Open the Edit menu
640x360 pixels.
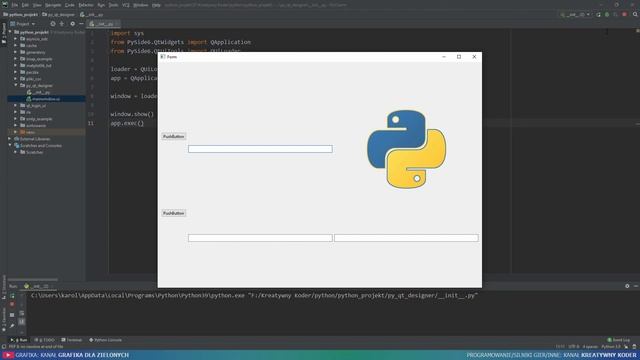[25, 5]
